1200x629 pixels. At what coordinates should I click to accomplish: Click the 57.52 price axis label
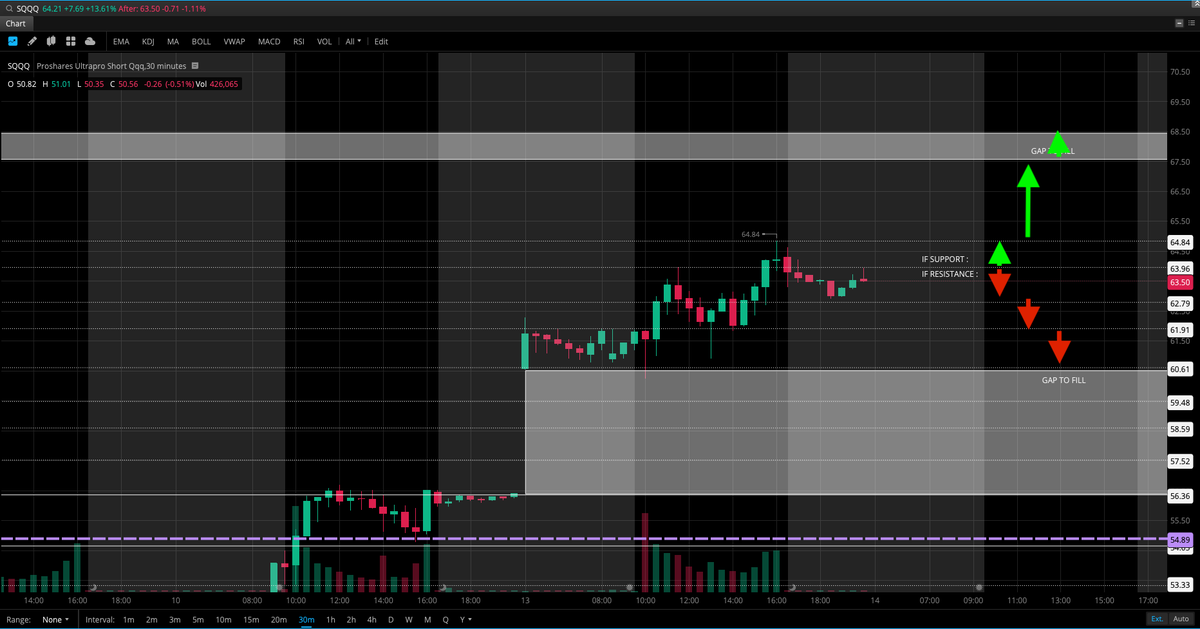(1179, 461)
